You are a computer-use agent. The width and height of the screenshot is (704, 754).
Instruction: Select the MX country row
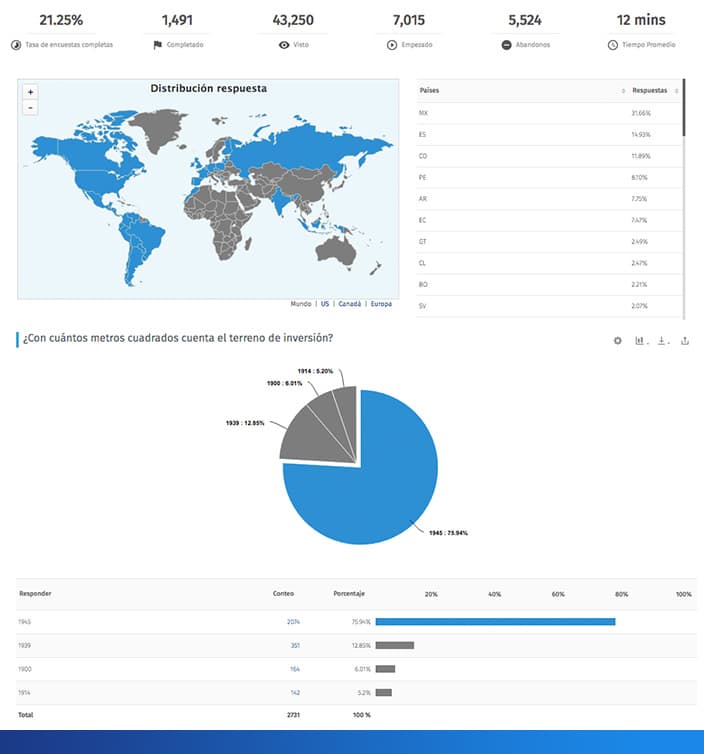coord(549,113)
